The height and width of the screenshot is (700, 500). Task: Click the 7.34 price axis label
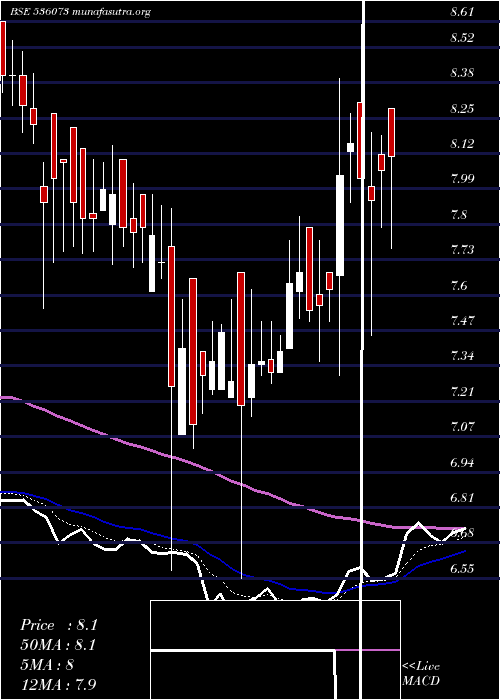[462, 356]
